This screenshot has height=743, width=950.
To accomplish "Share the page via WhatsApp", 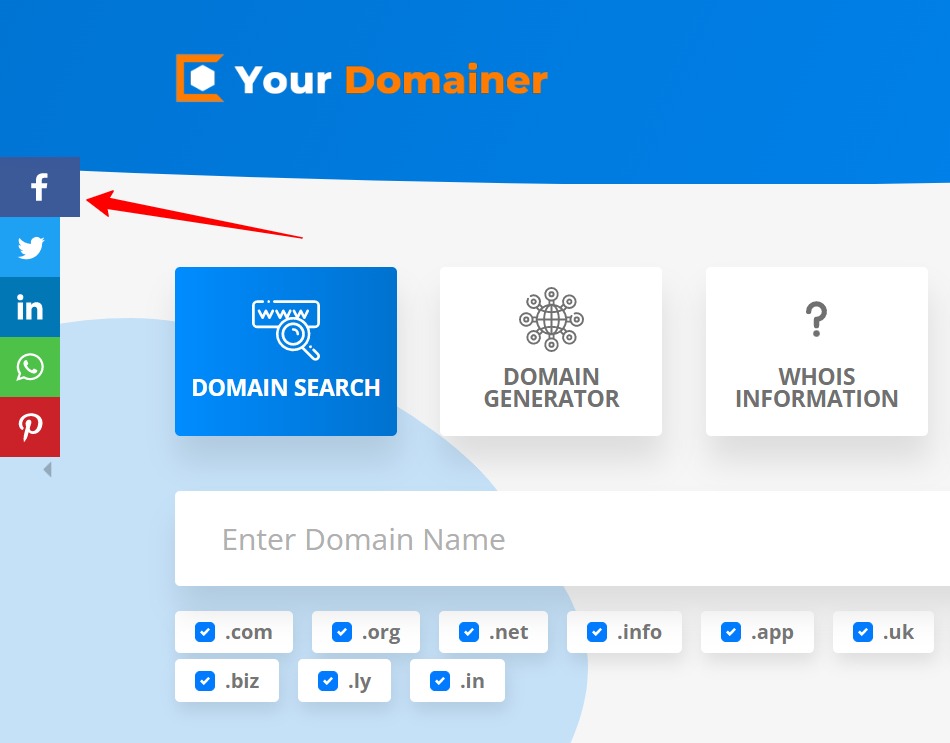I will [30, 367].
